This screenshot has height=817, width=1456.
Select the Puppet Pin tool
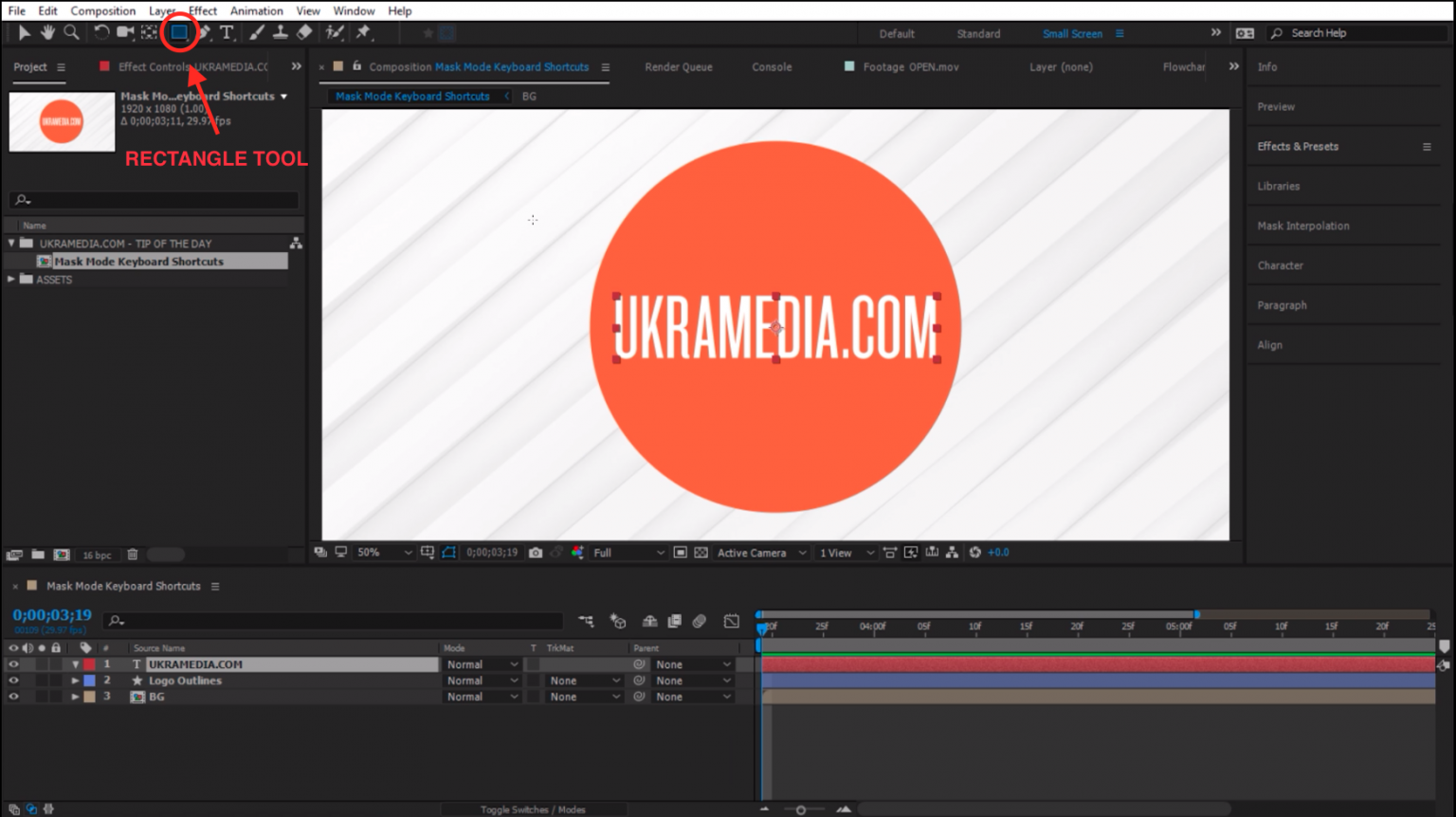[x=364, y=32]
